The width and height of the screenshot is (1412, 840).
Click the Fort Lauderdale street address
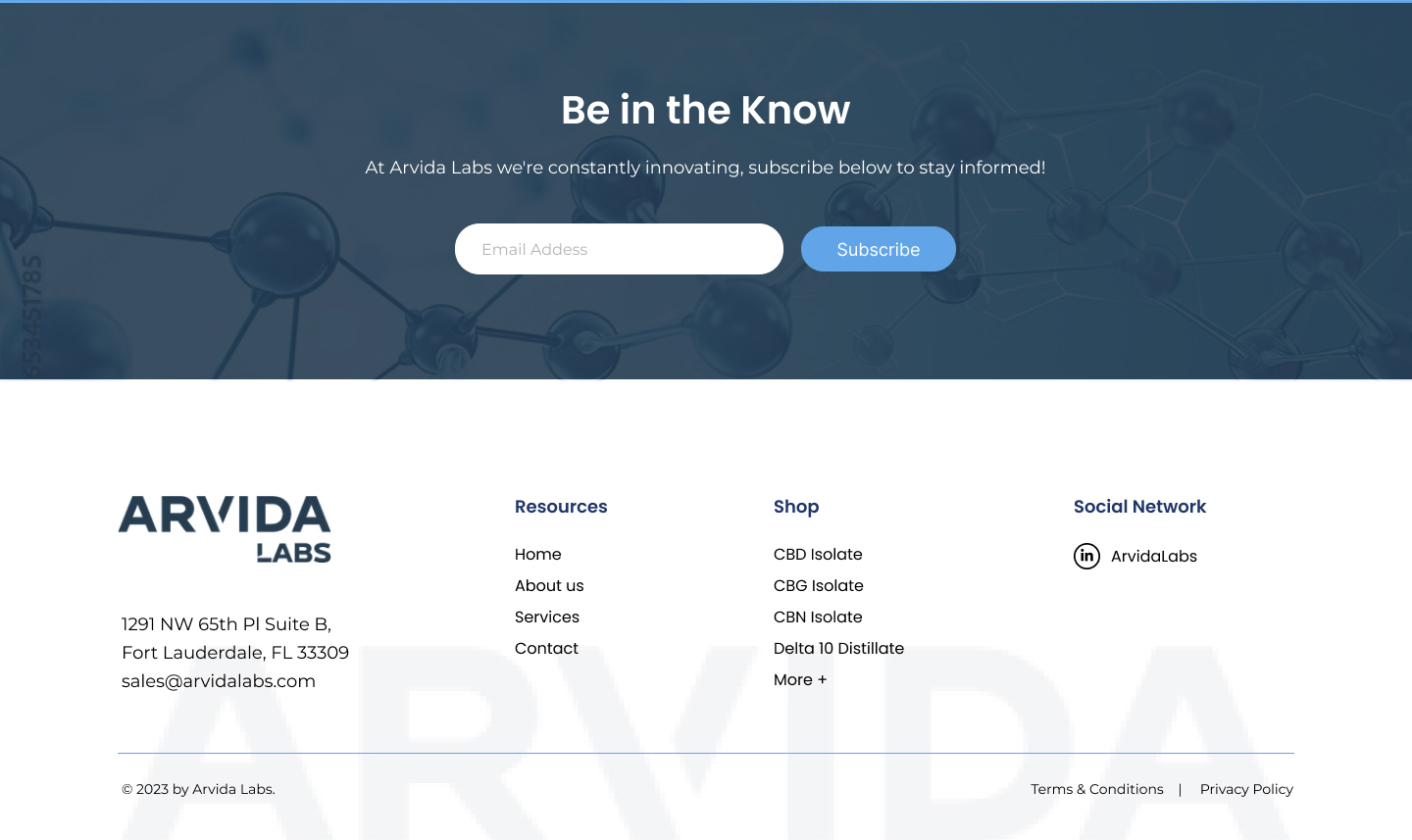[x=235, y=638]
